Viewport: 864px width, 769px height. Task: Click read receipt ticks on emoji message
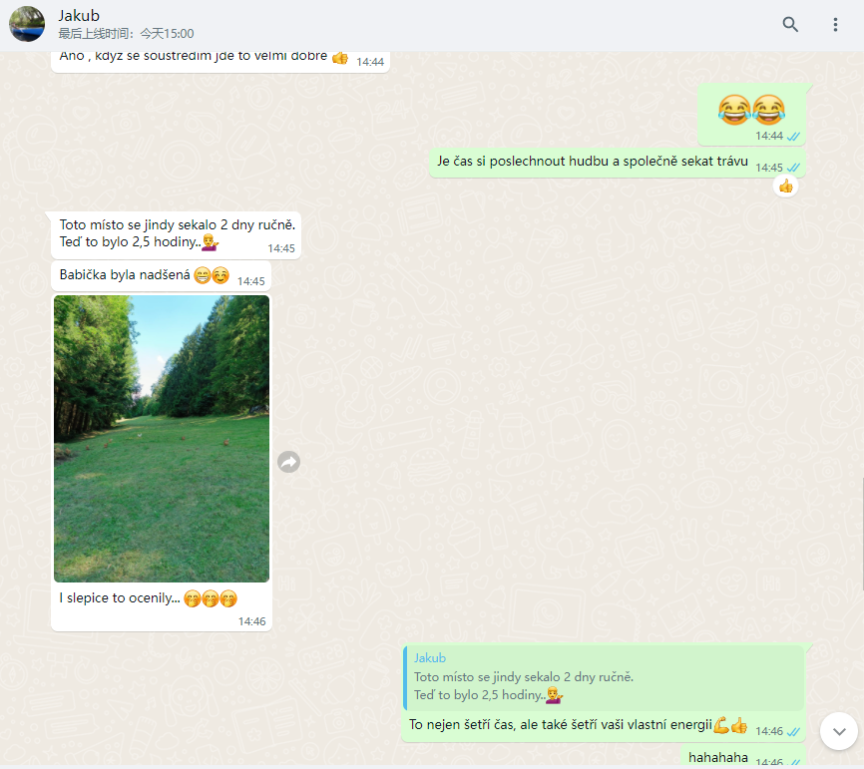(x=793, y=136)
